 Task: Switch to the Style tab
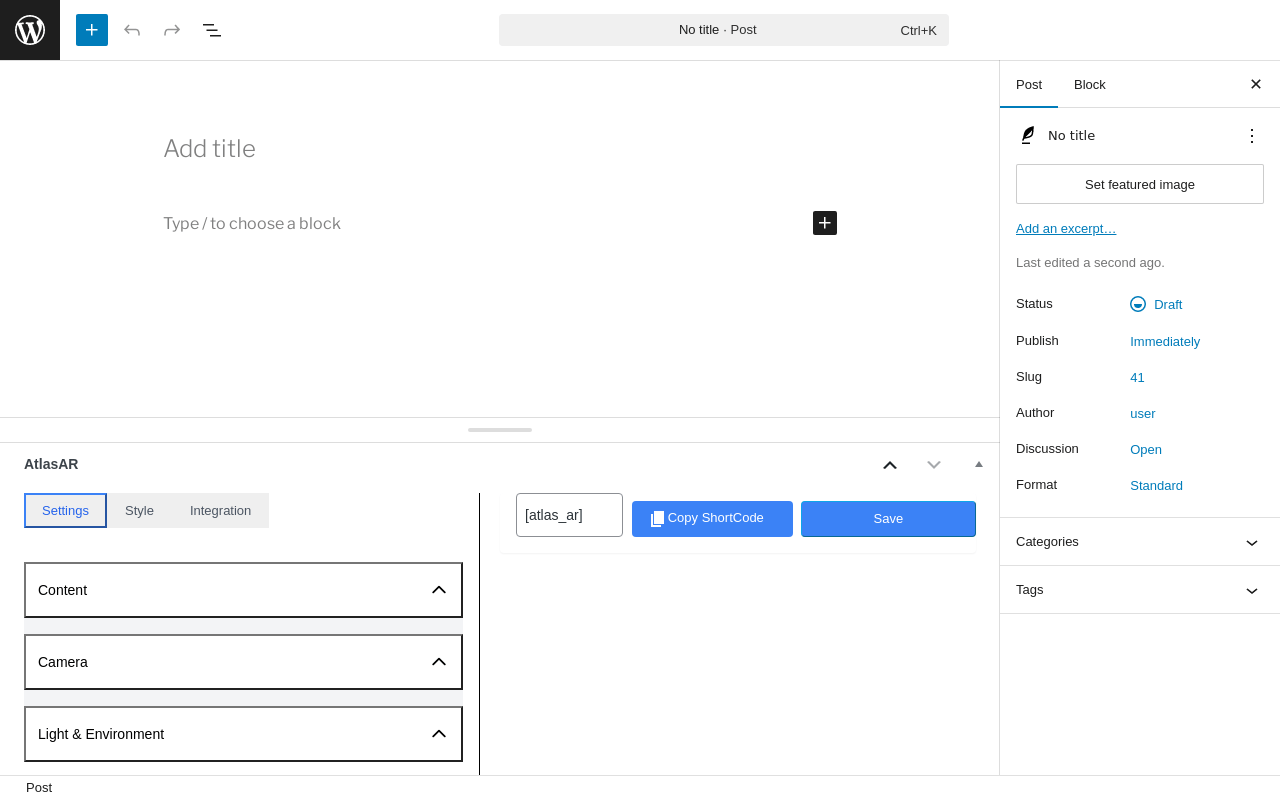pos(139,511)
